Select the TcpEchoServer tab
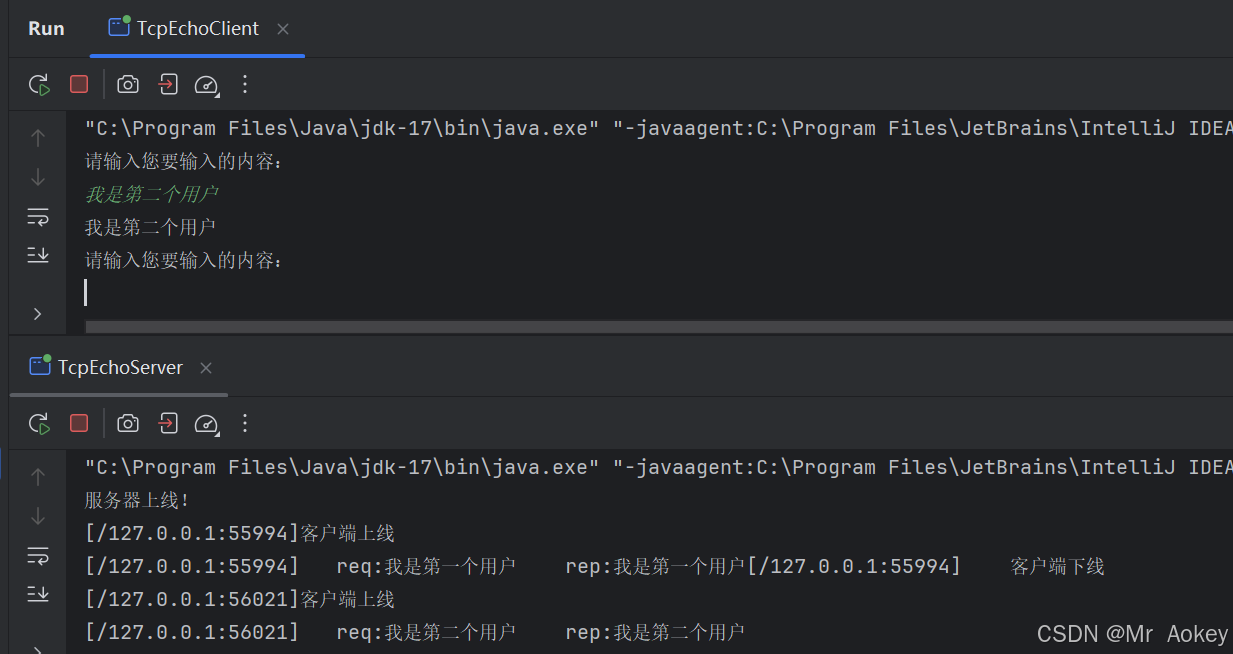The width and height of the screenshot is (1233, 654). (x=120, y=368)
